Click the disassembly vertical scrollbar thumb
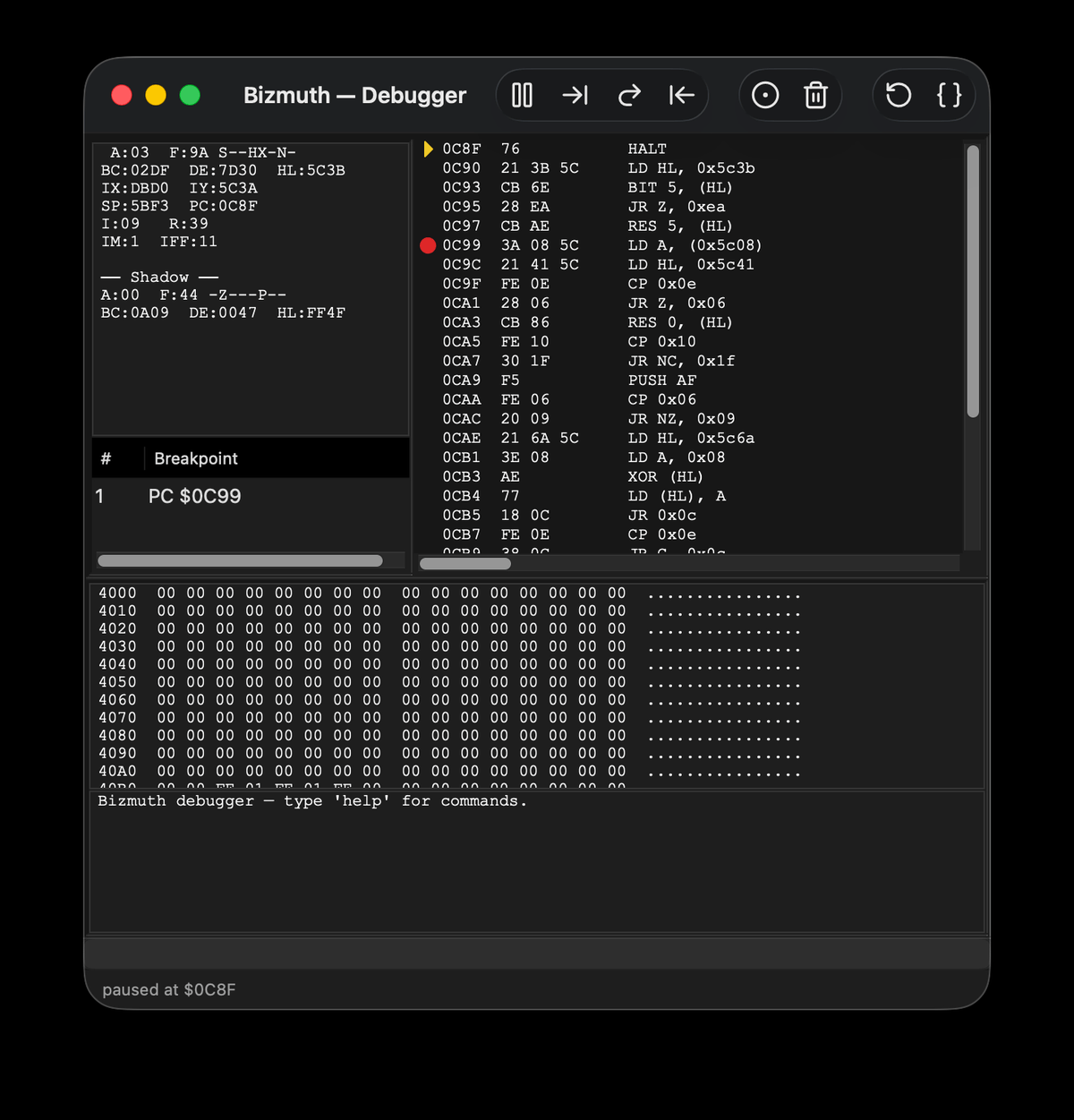This screenshot has height=1120, width=1074. coord(973,281)
